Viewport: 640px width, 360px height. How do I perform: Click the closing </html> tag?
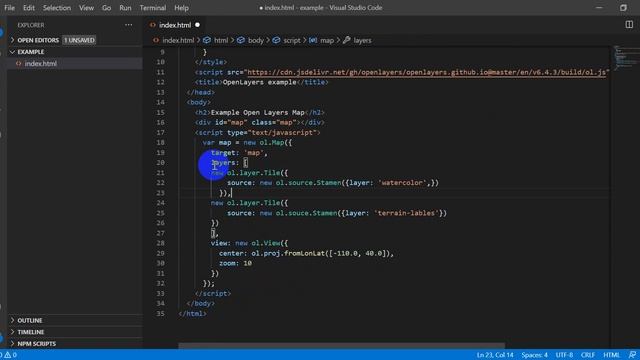click(x=193, y=313)
